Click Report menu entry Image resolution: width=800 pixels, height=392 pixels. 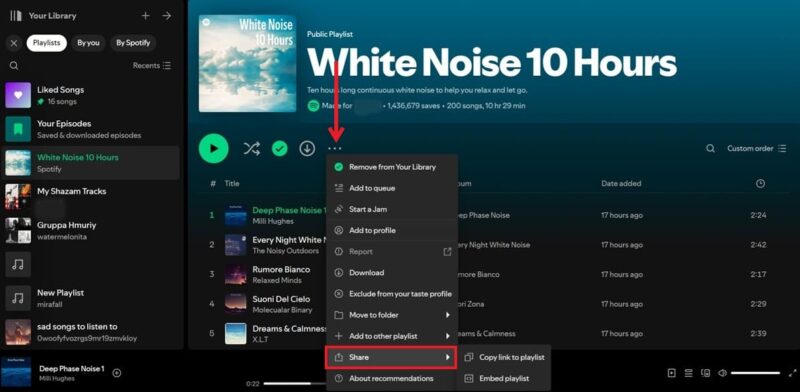(392, 252)
